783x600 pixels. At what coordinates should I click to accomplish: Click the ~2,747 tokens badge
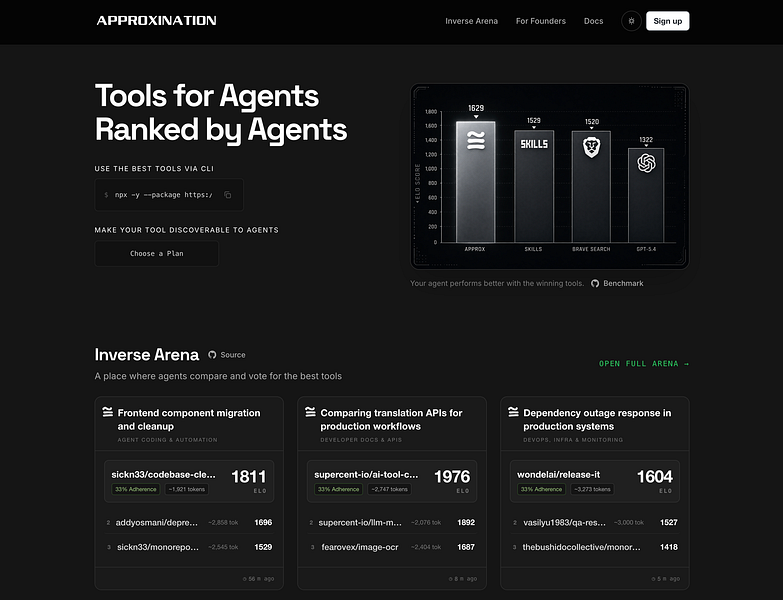(x=390, y=489)
